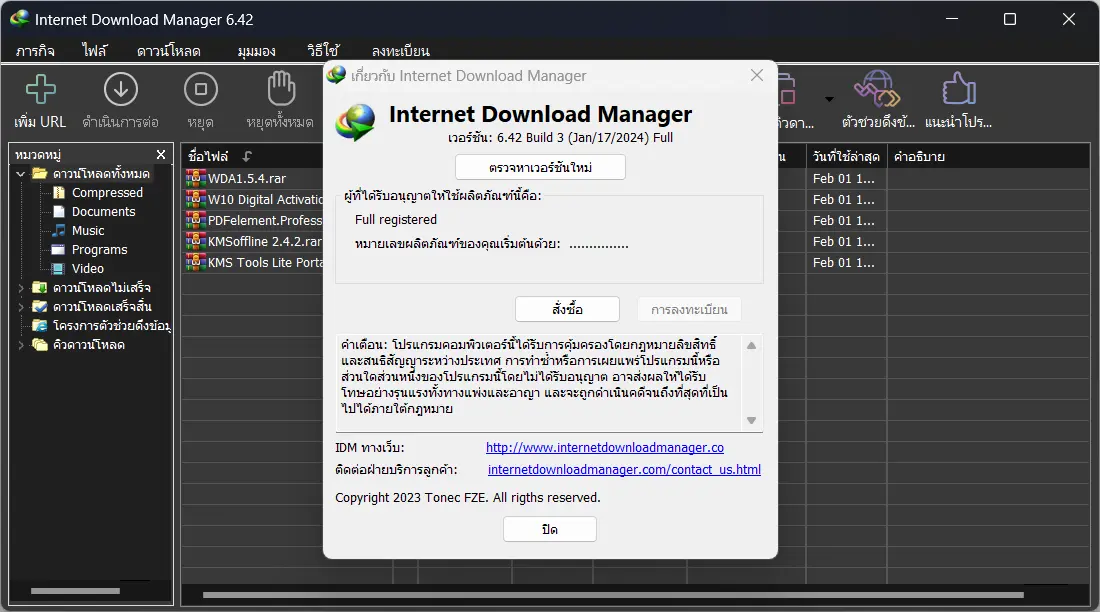
Task: Expand the unfinished downloads tree node
Action: 20,288
